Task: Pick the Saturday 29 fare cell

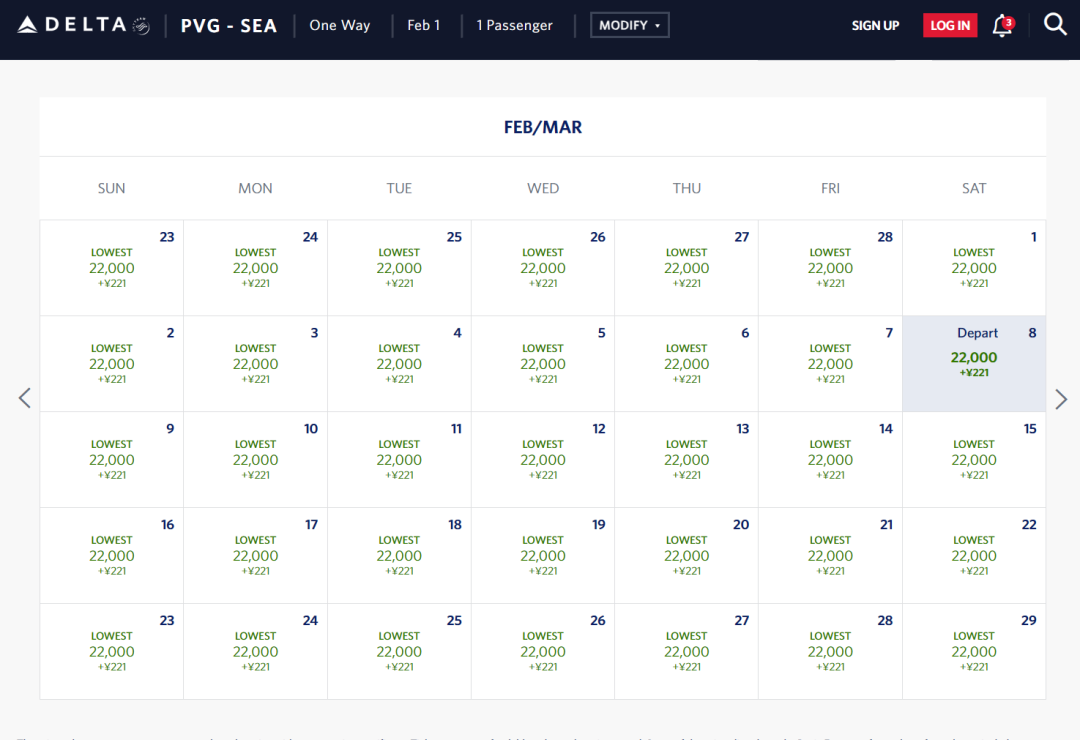Action: (974, 651)
